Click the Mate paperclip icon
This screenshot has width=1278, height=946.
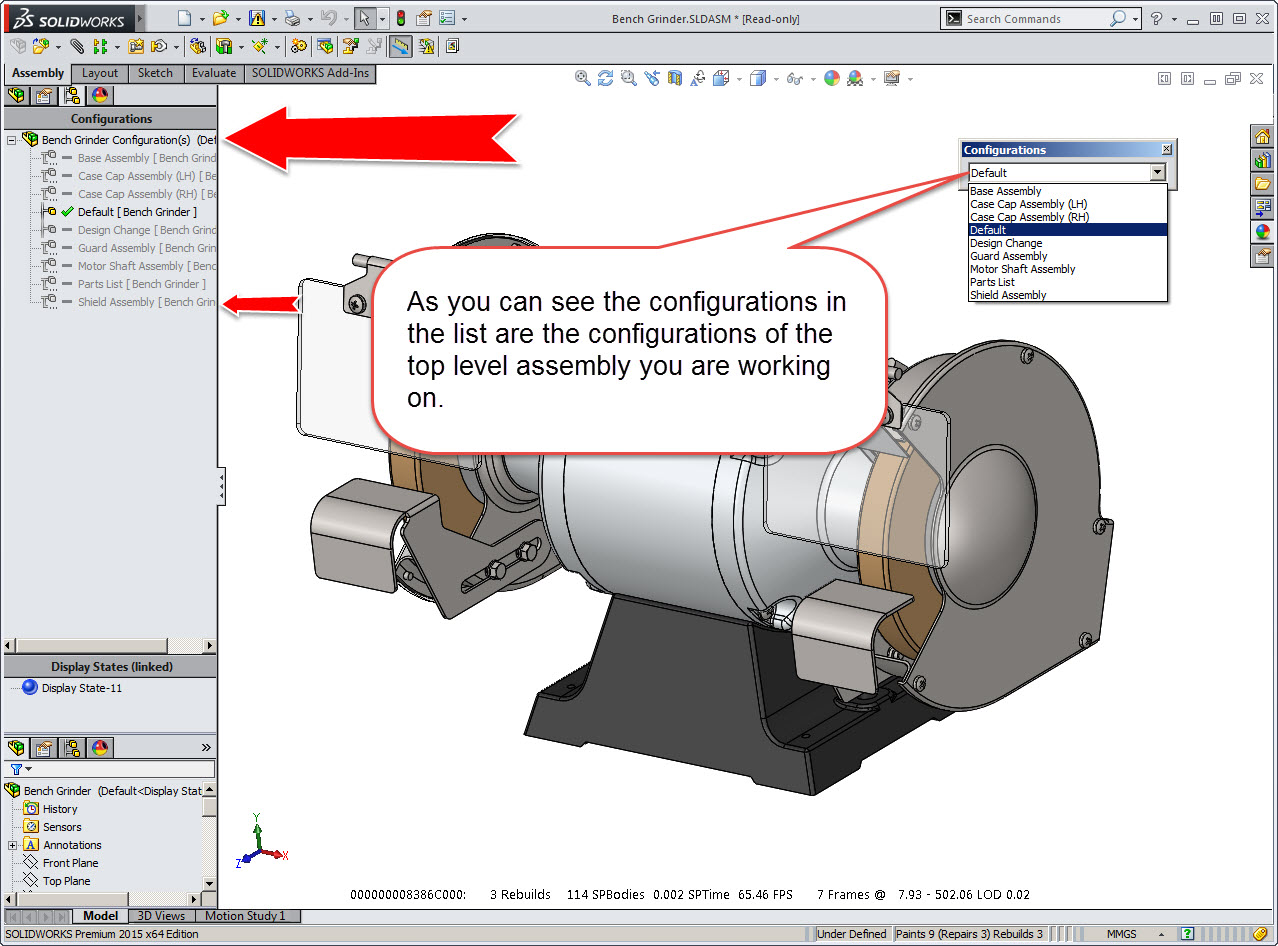click(77, 46)
